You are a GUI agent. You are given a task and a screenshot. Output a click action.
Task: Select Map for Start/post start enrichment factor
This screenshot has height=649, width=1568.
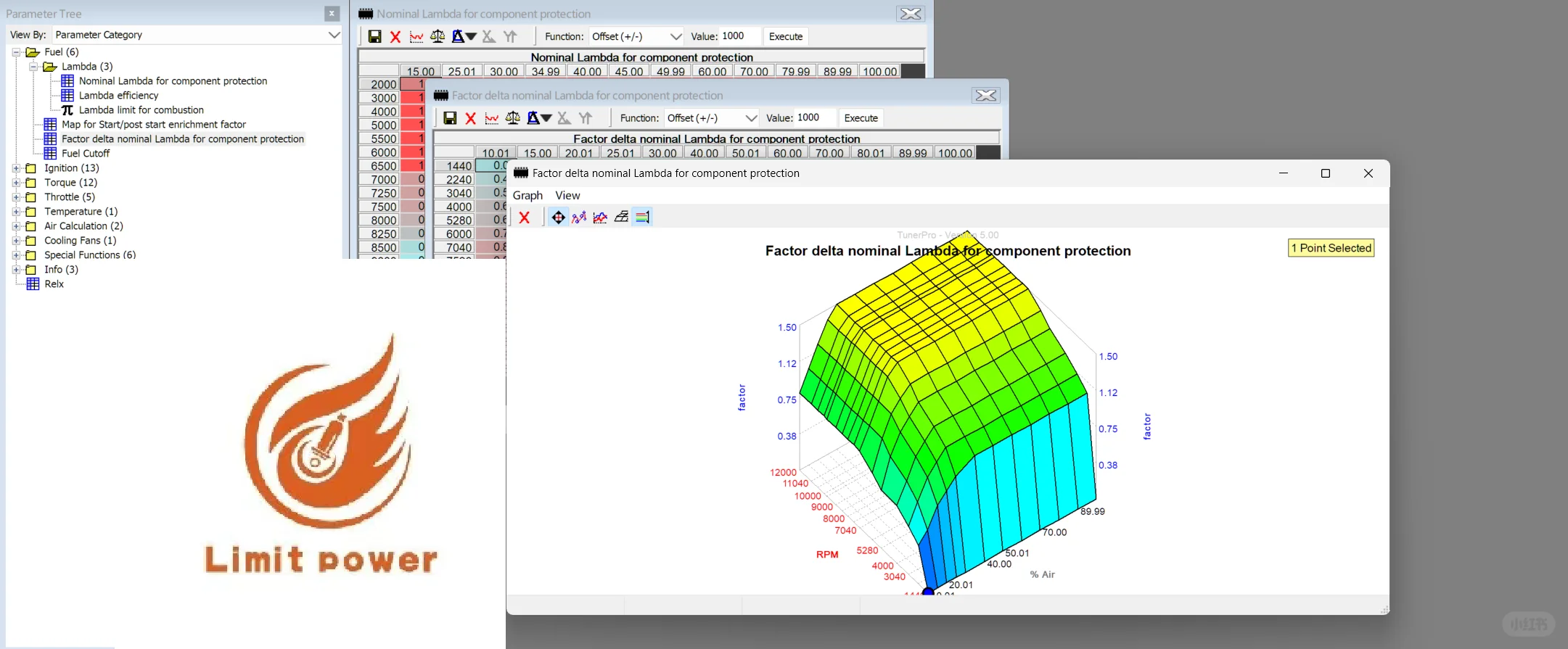[154, 125]
